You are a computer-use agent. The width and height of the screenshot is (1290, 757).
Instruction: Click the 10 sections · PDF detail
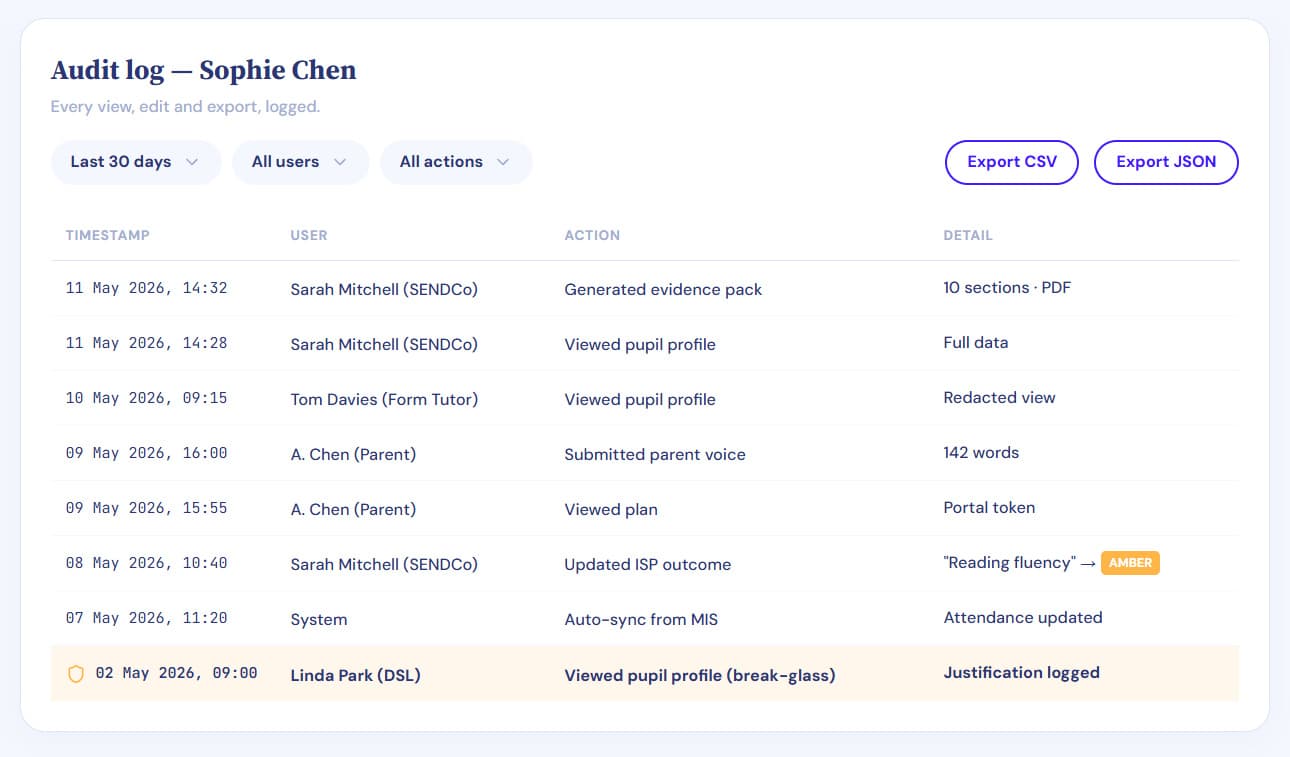click(x=1007, y=287)
